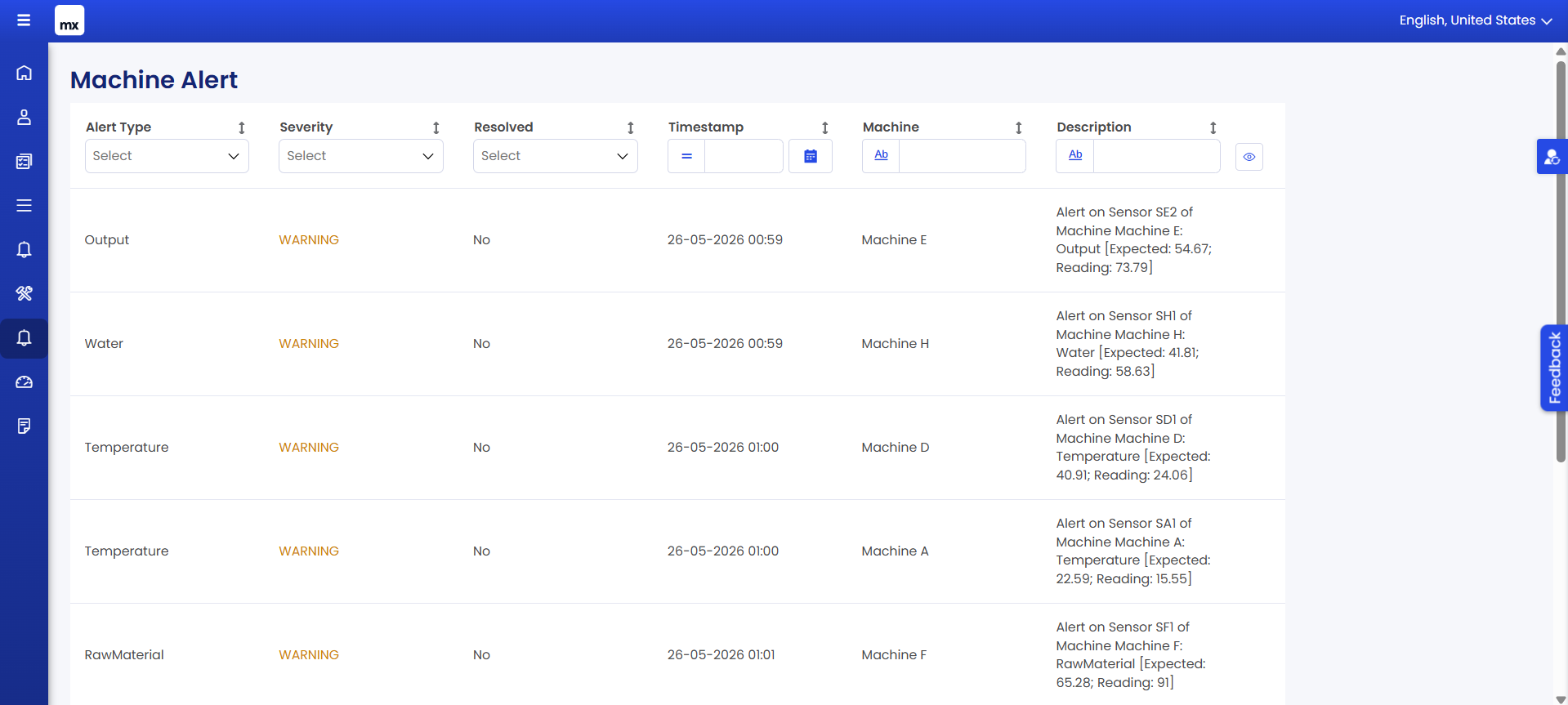Click the Description column header
The height and width of the screenshot is (705, 1568).
pos(1094,127)
